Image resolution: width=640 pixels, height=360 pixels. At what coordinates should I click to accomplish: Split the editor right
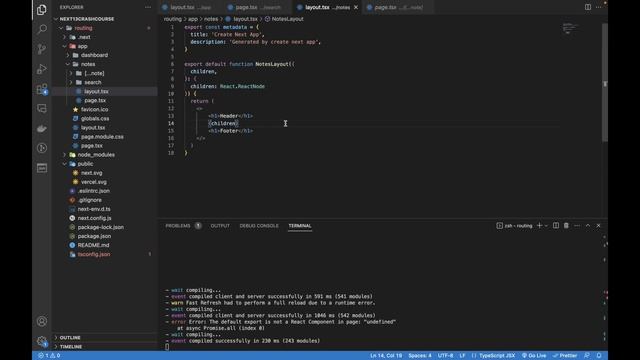588,7
